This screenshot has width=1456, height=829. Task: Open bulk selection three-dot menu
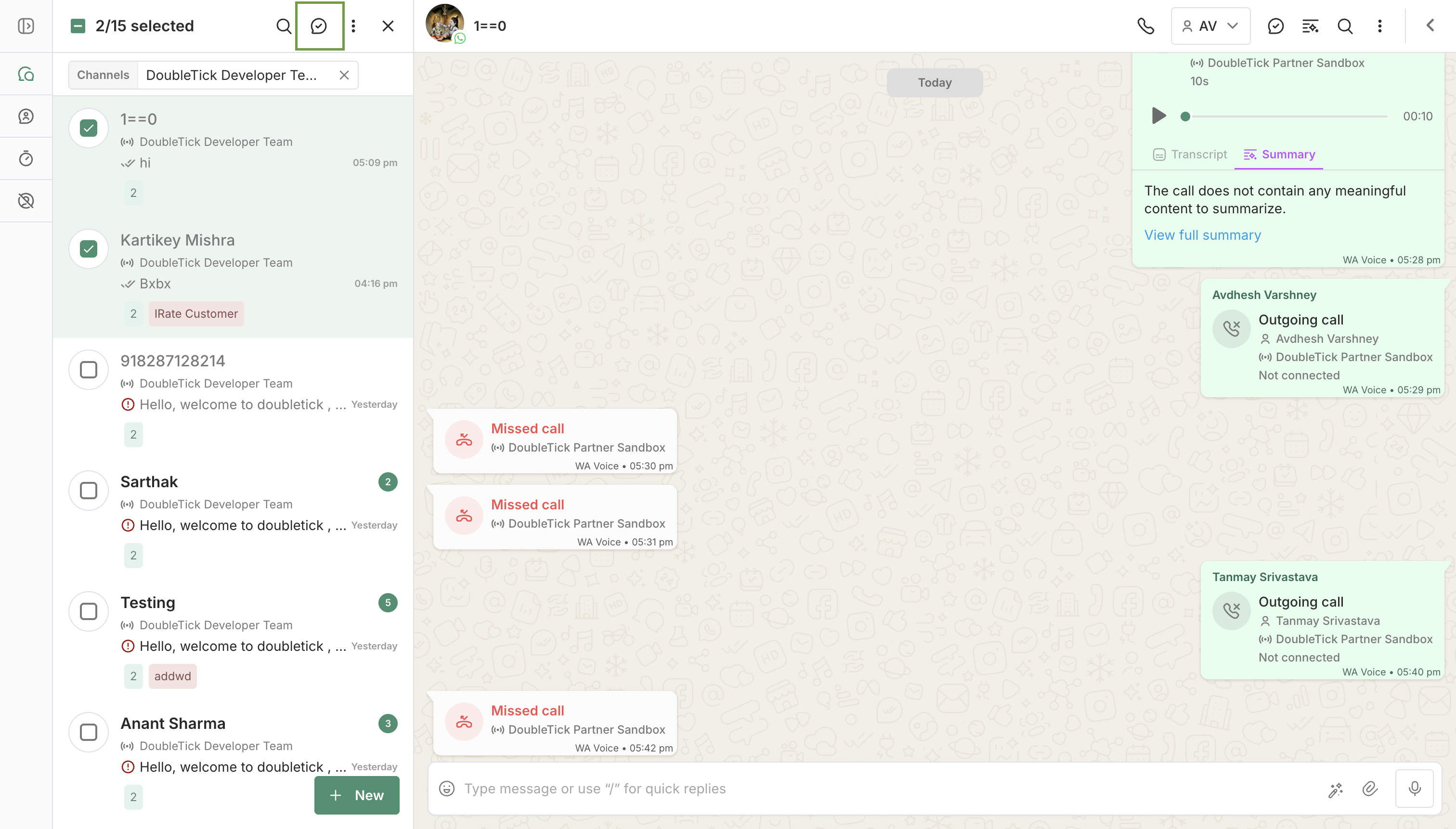coord(353,26)
